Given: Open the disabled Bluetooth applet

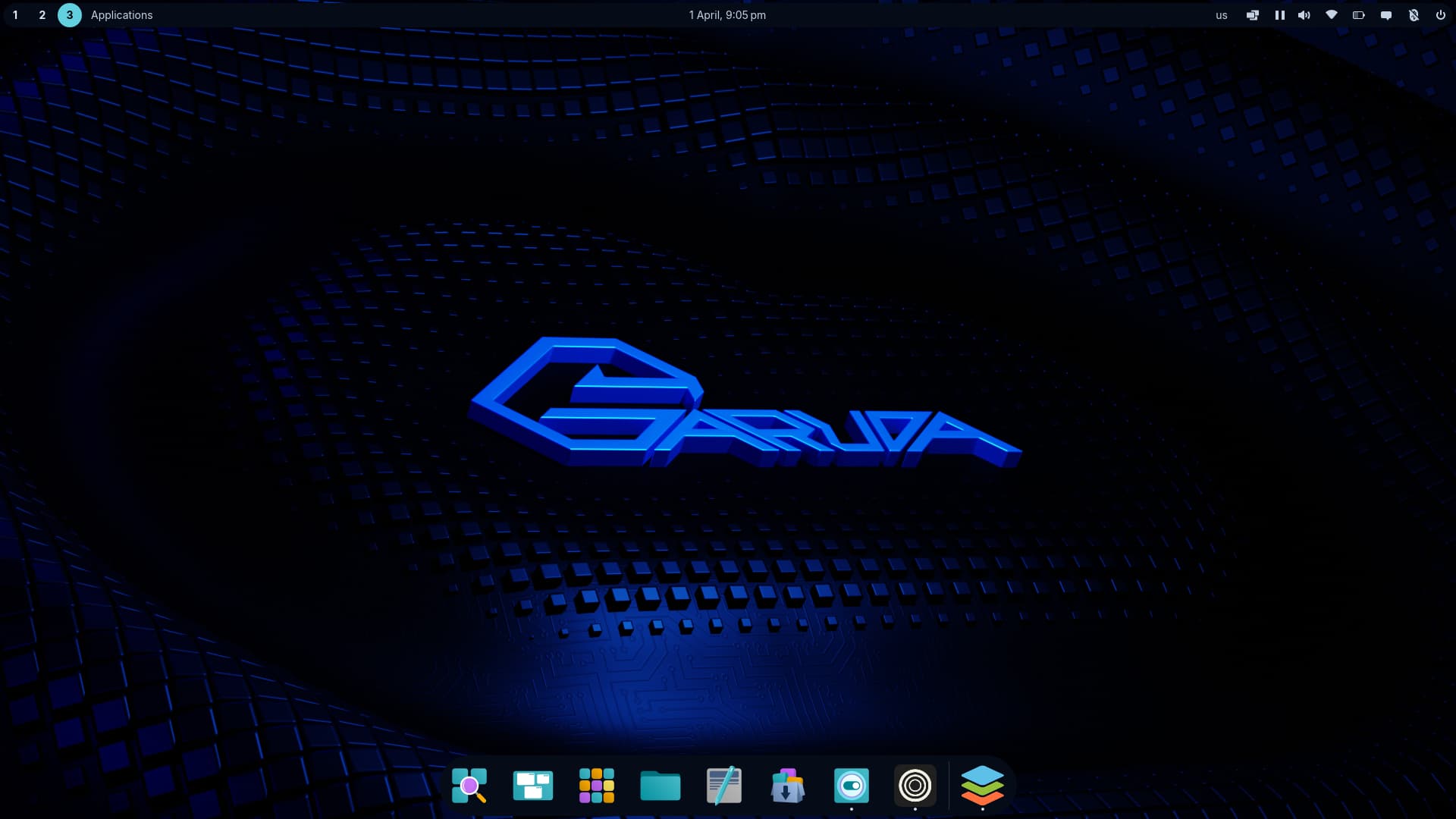Looking at the screenshot, I should point(1414,15).
